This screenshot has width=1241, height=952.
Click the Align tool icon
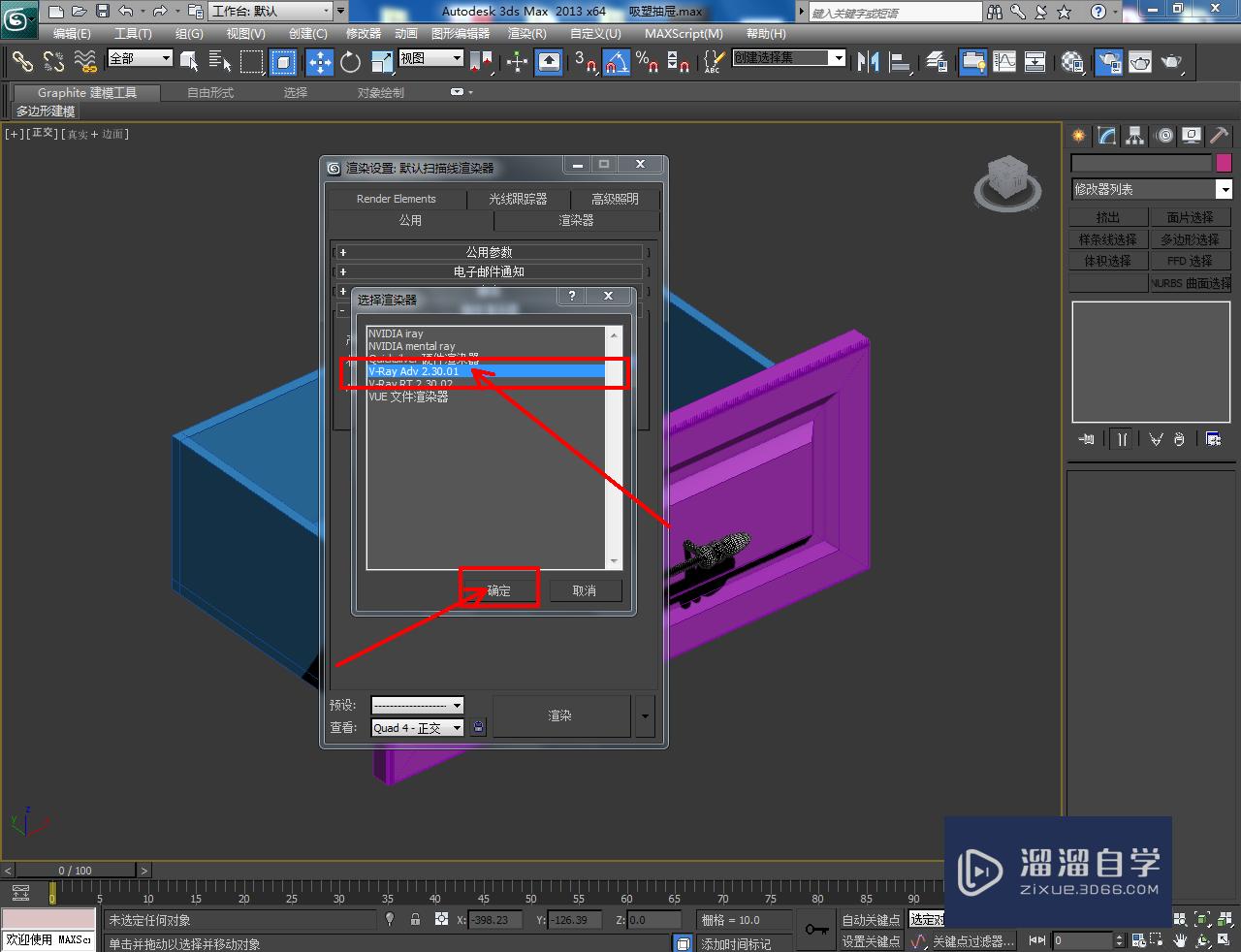(901, 62)
